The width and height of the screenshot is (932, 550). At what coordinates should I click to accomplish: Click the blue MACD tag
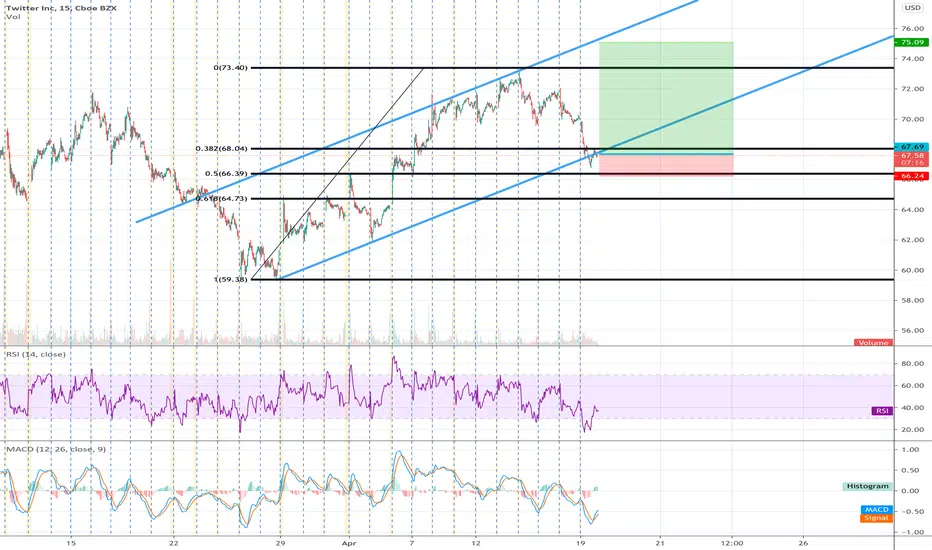877,510
